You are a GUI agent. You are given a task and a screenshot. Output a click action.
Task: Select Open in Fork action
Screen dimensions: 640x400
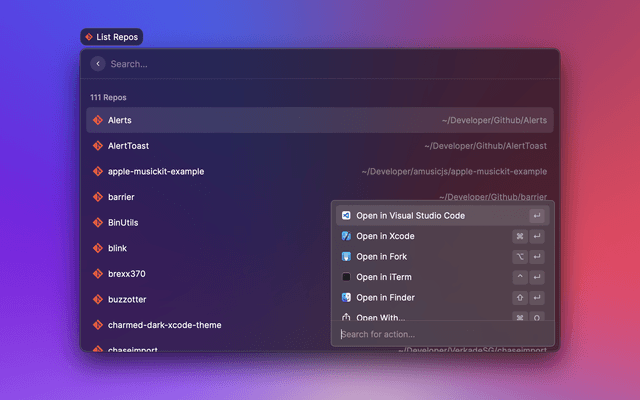[x=381, y=257]
